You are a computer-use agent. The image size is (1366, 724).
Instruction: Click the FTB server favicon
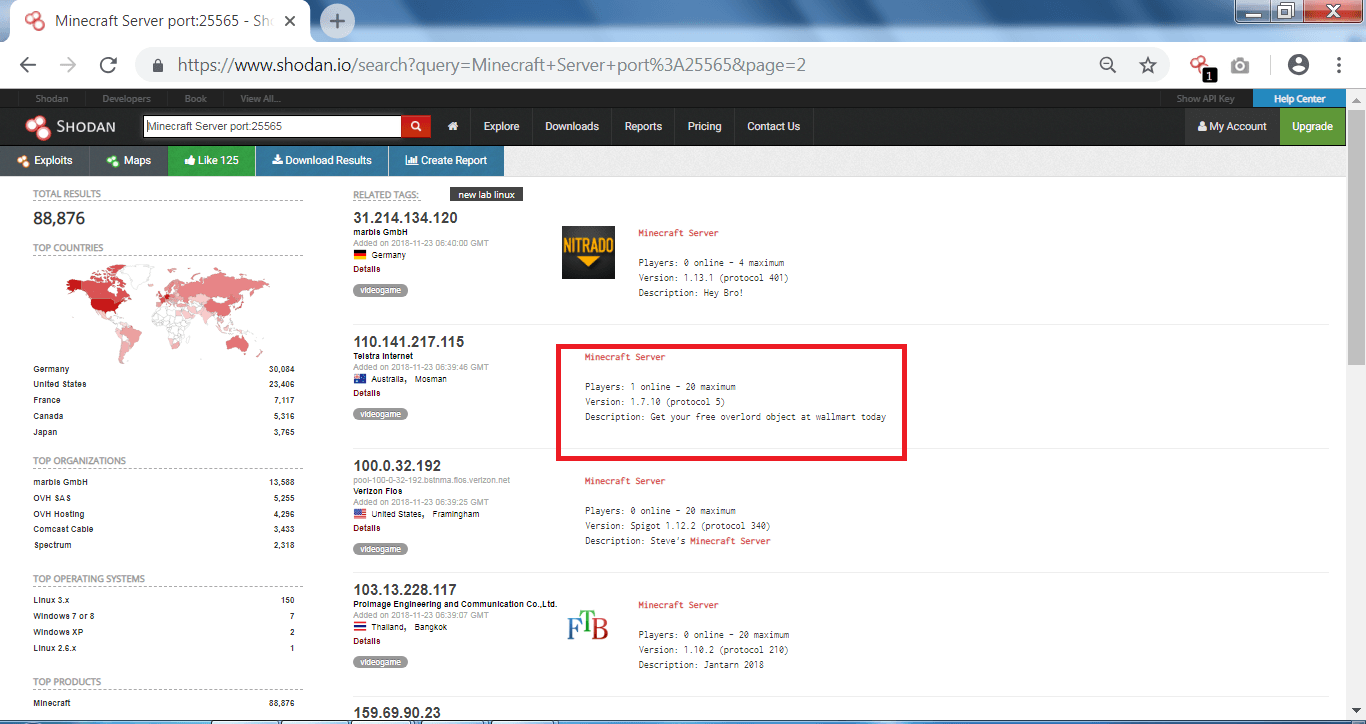(587, 628)
